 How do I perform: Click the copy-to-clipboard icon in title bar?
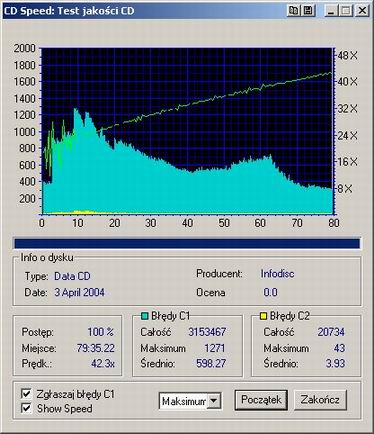click(x=294, y=11)
